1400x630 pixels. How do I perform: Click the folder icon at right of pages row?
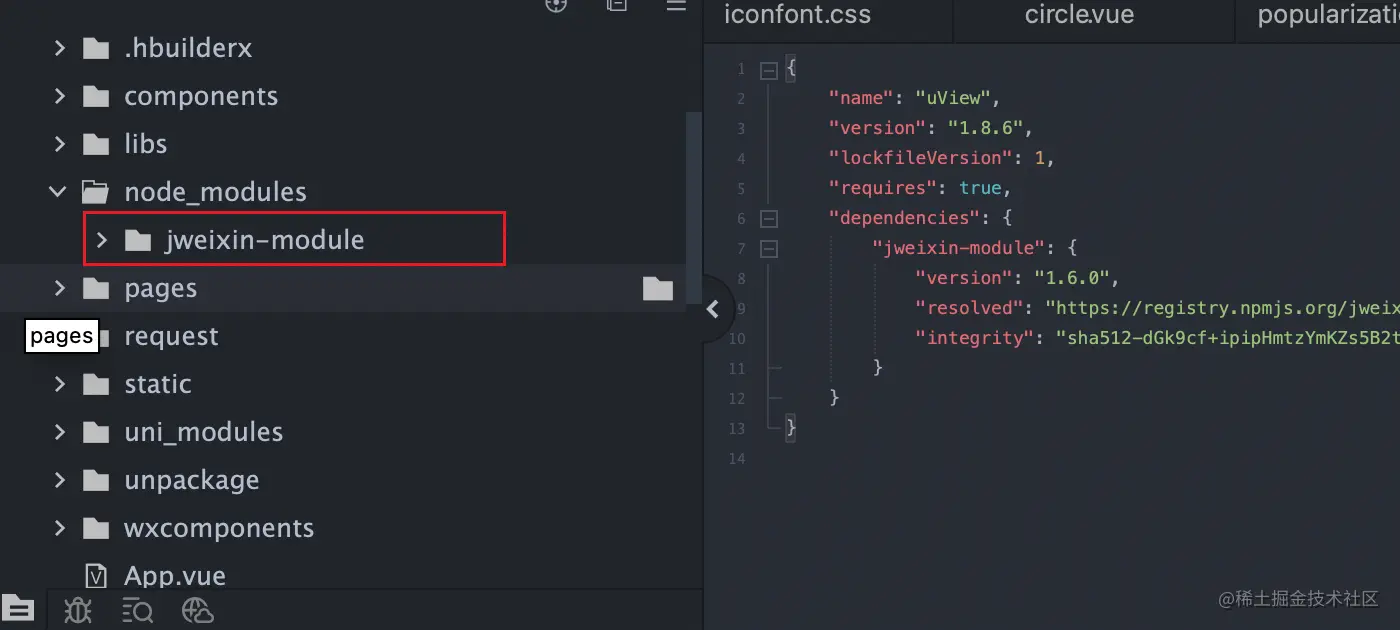point(657,289)
